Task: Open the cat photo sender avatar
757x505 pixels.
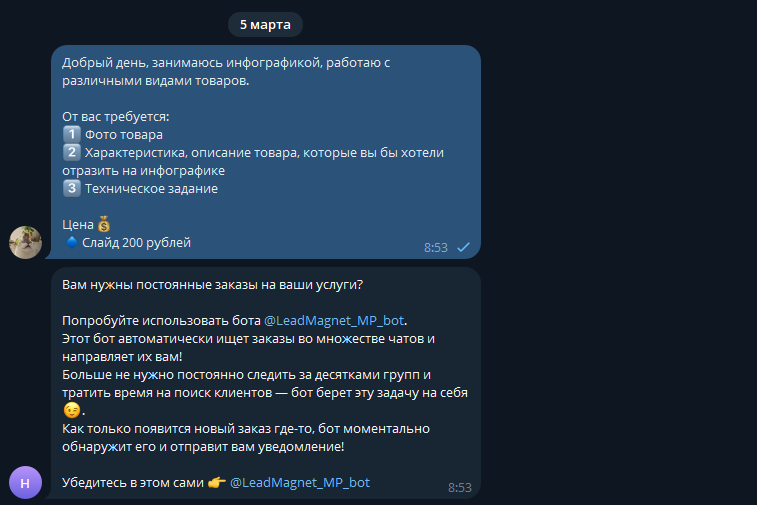Action: [26, 242]
